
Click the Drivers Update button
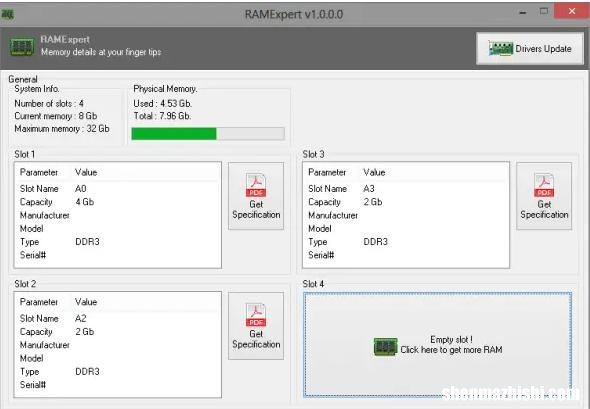tap(529, 49)
